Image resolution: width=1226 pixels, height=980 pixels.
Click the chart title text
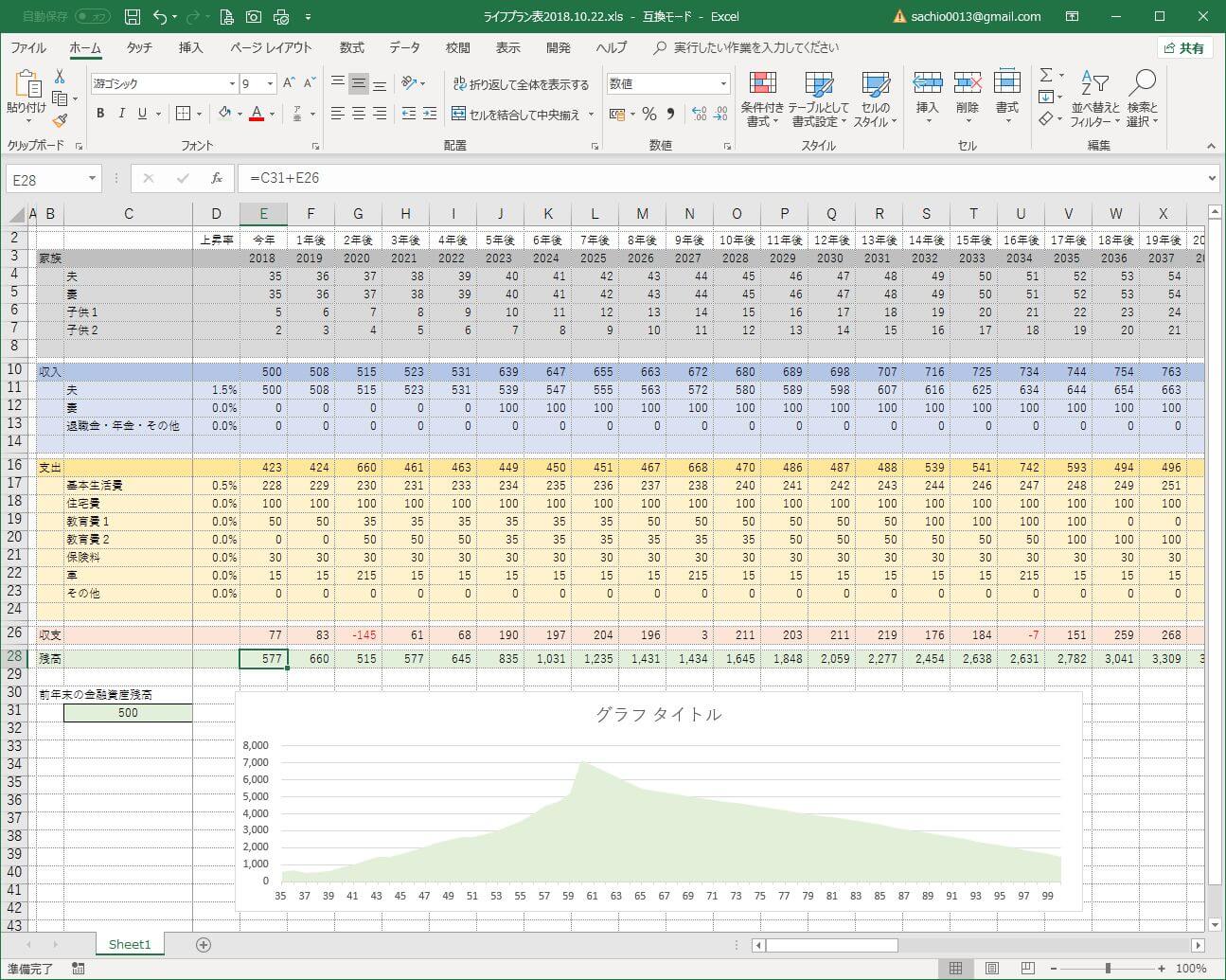(x=659, y=714)
